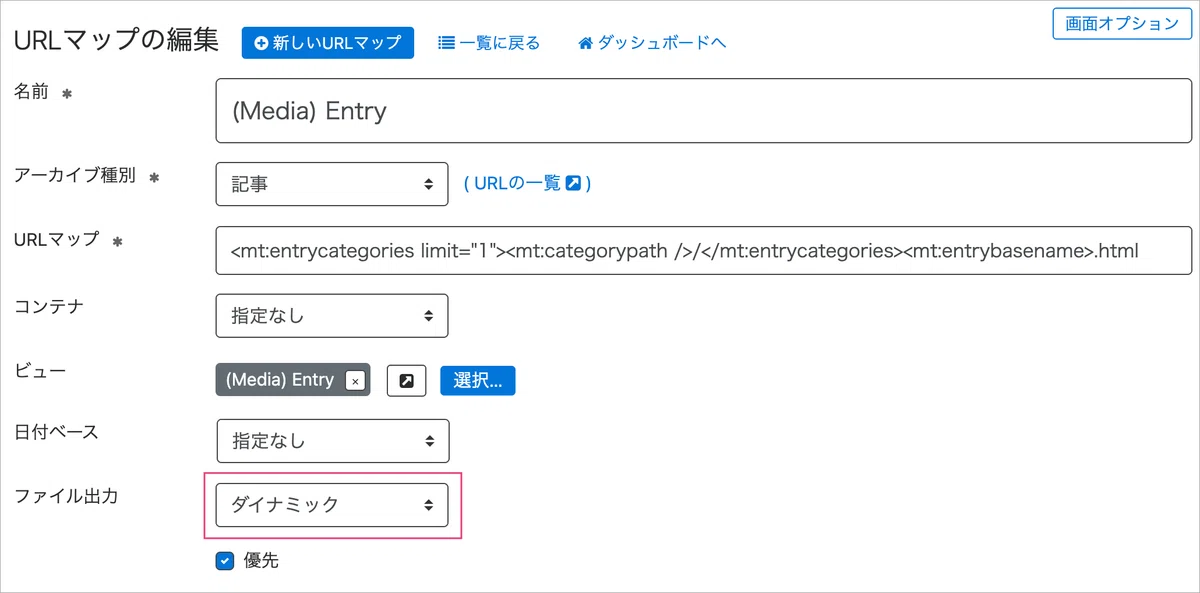Click the ファイル出力 label
Viewport: 1200px width, 593px height.
(65, 495)
